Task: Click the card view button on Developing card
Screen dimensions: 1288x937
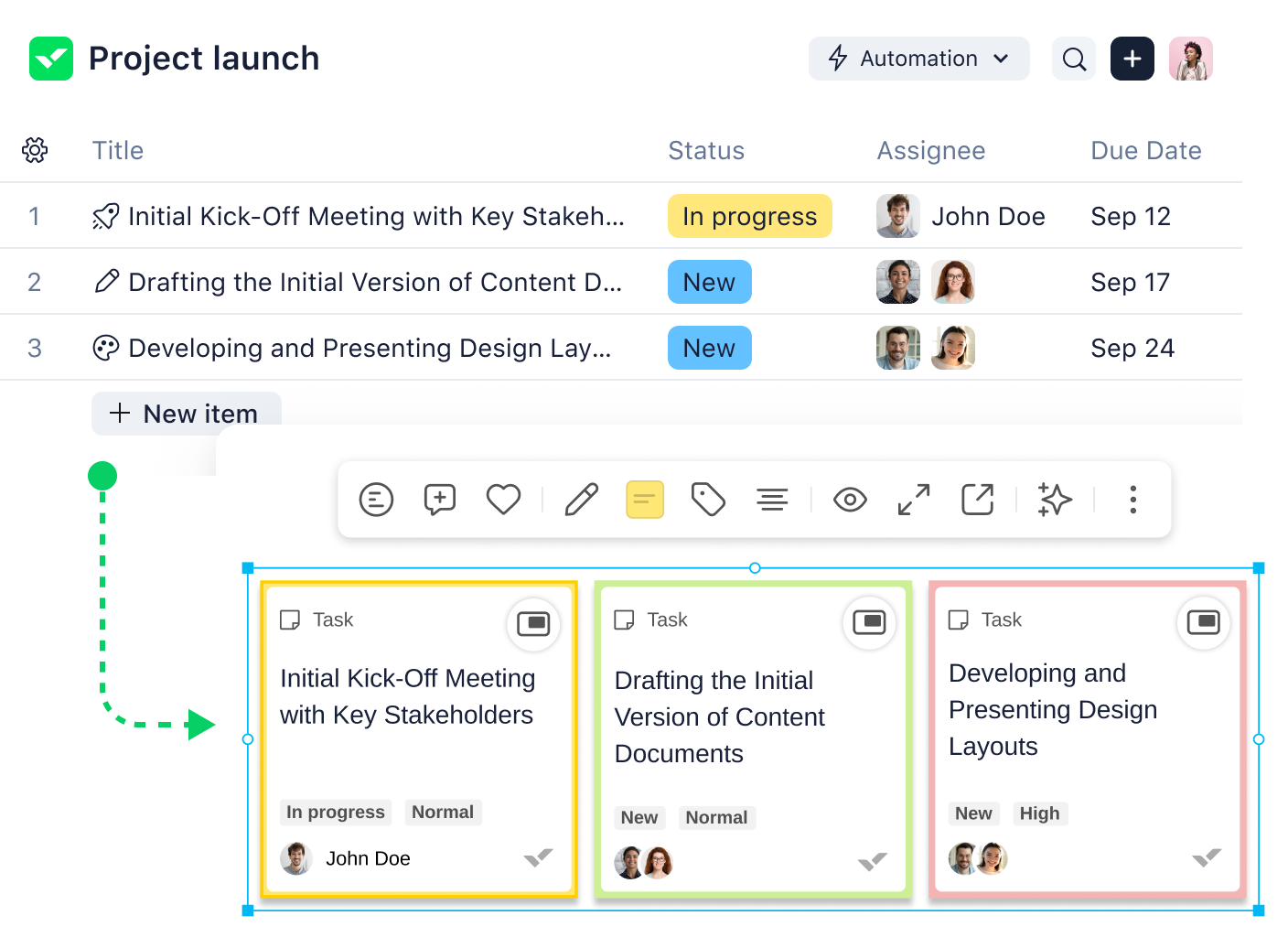Action: point(1203,622)
